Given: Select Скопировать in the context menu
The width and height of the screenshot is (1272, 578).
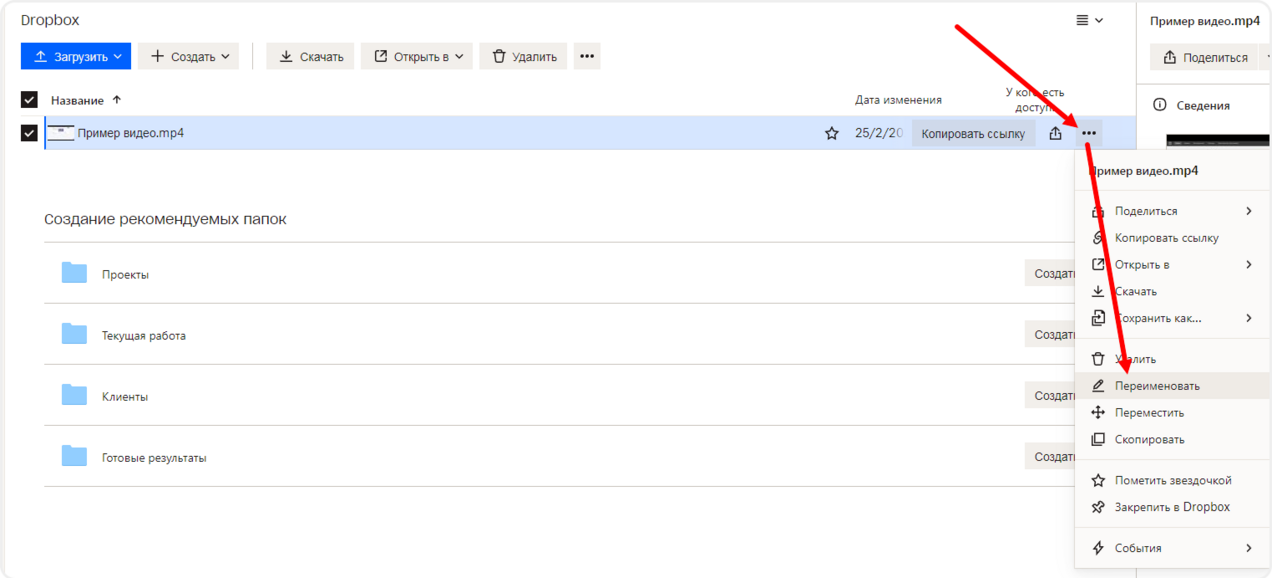Looking at the screenshot, I should [1172, 440].
